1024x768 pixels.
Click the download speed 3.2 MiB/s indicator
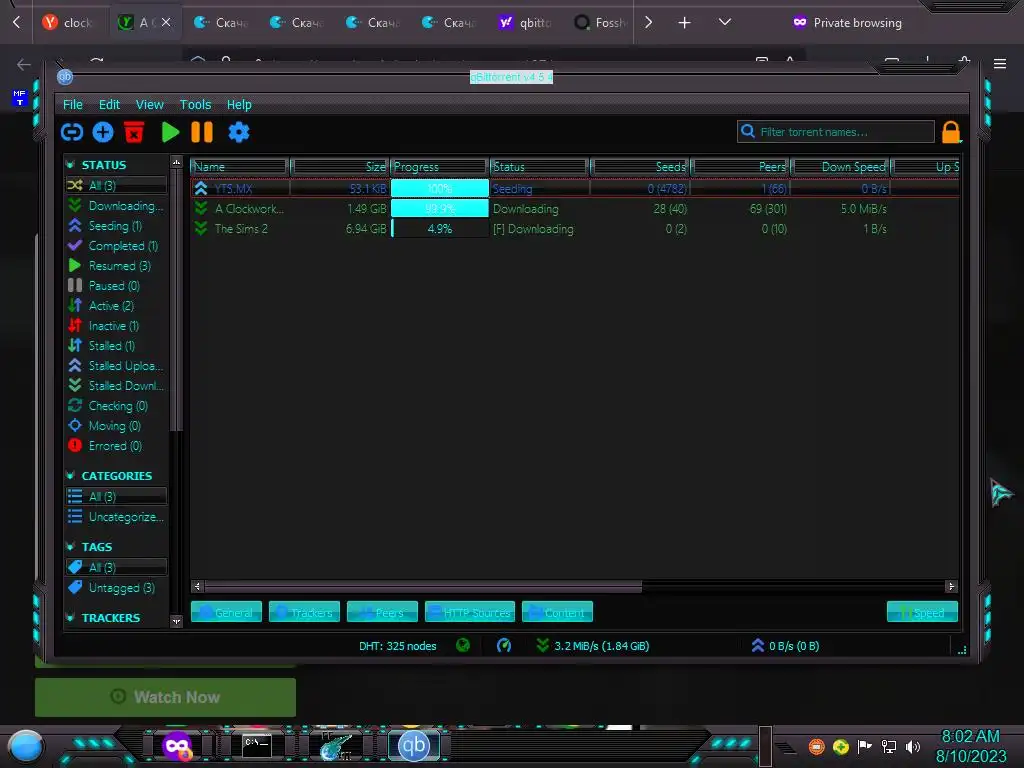click(x=593, y=646)
